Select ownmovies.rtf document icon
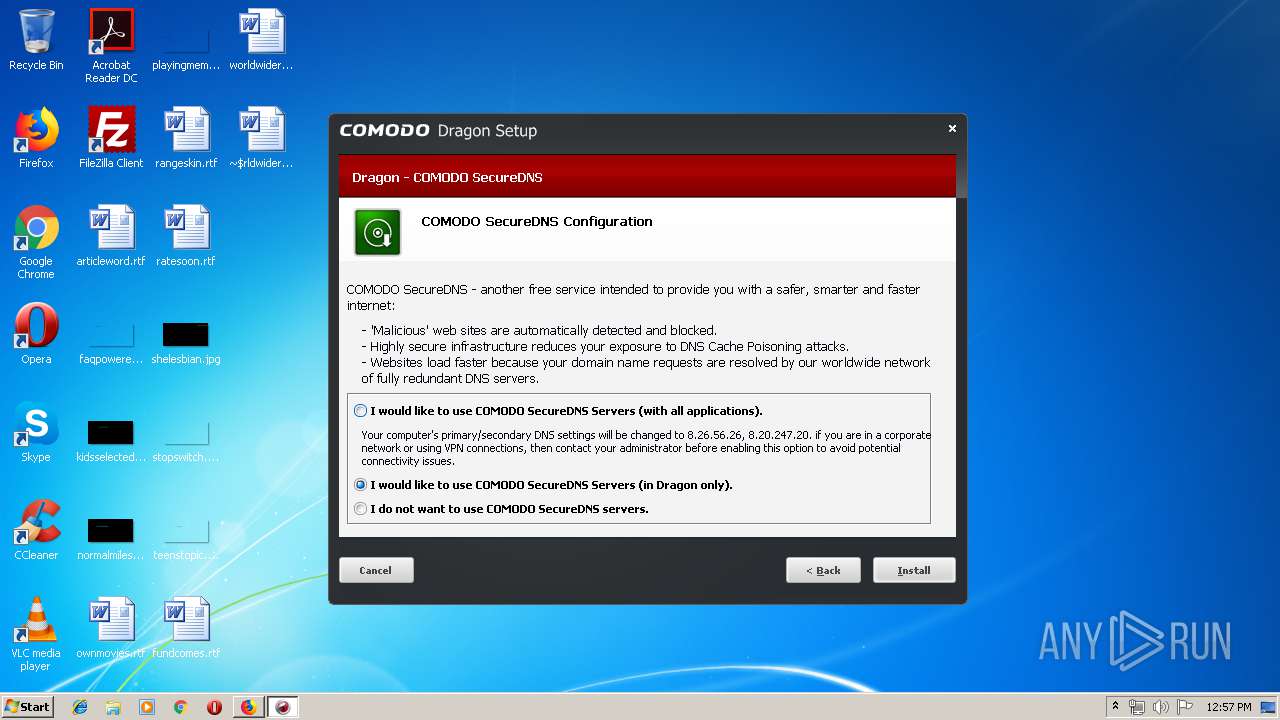This screenshot has height=720, width=1280. 111,628
